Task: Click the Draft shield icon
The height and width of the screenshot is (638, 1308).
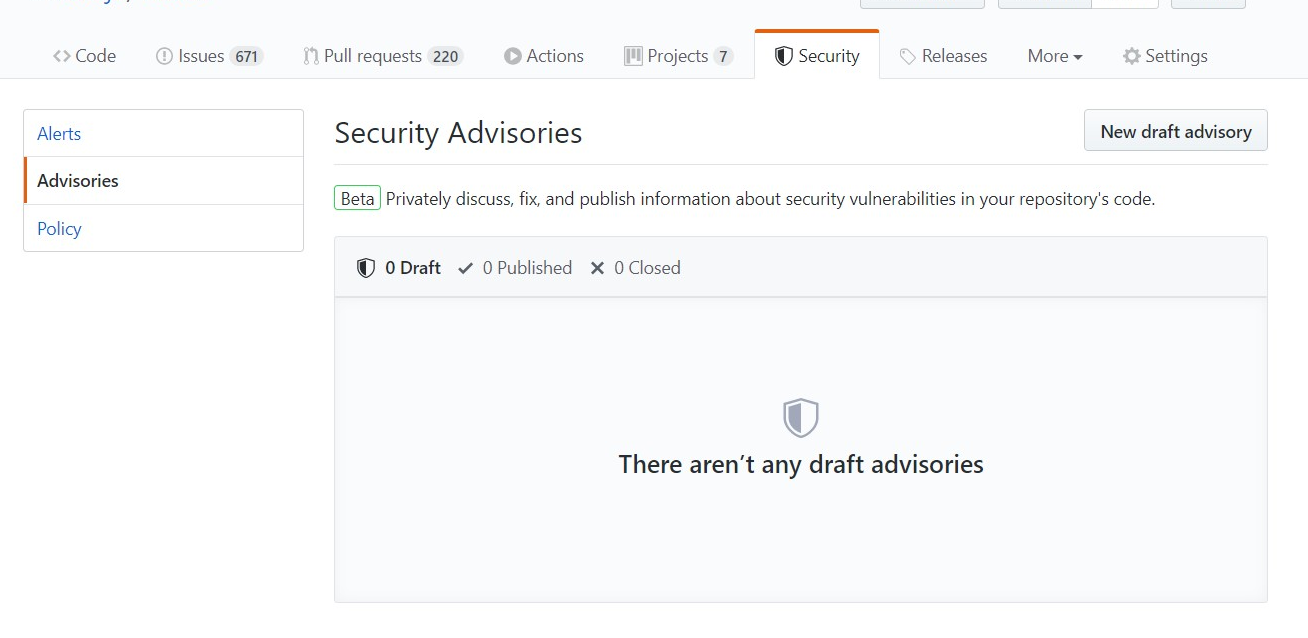Action: pyautogui.click(x=366, y=268)
